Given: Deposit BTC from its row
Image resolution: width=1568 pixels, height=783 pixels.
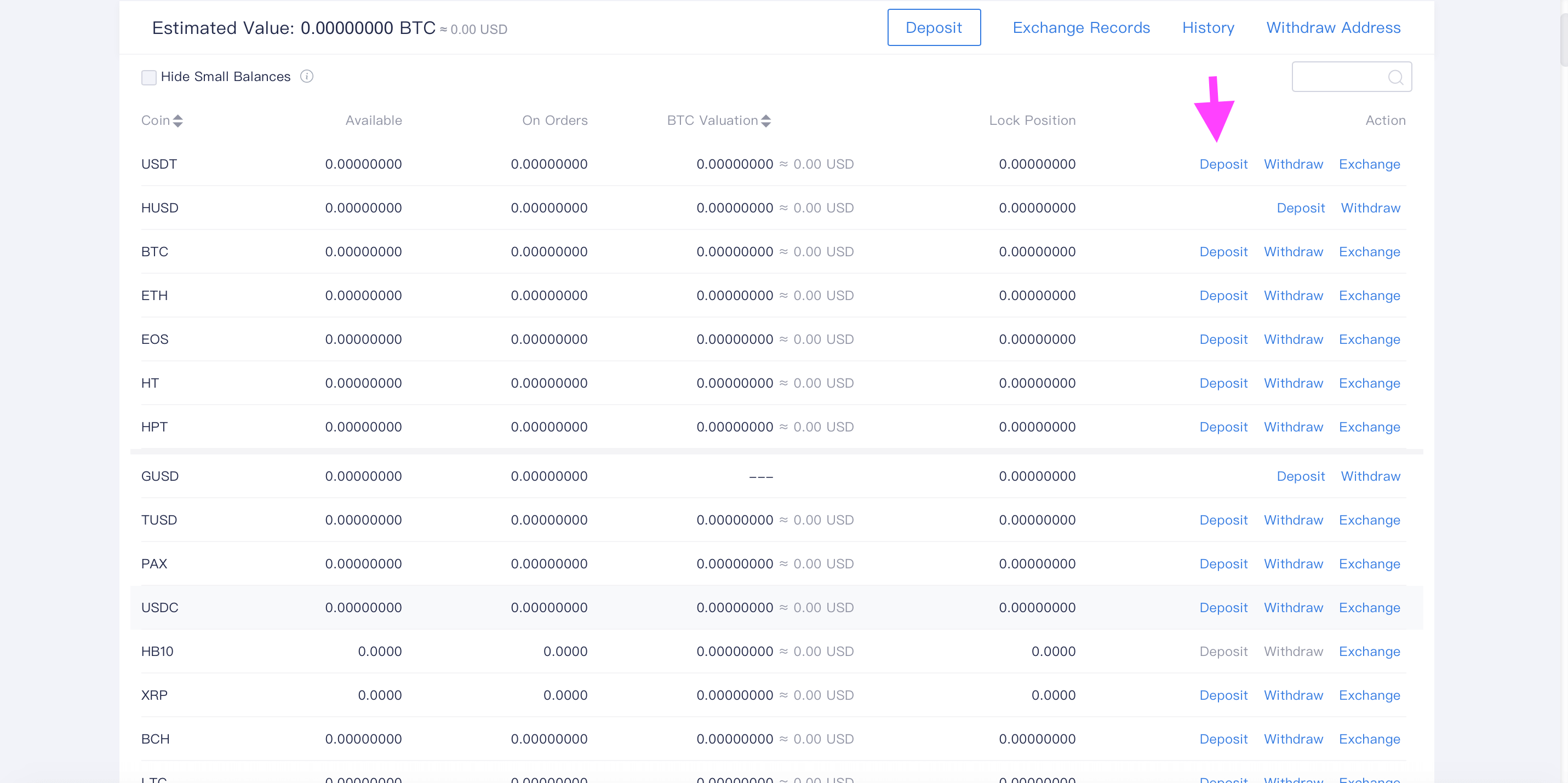Looking at the screenshot, I should tap(1223, 252).
